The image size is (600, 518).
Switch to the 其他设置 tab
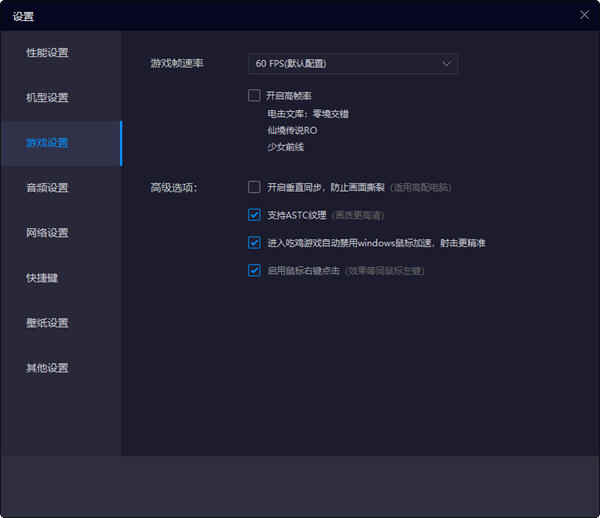pyautogui.click(x=48, y=368)
